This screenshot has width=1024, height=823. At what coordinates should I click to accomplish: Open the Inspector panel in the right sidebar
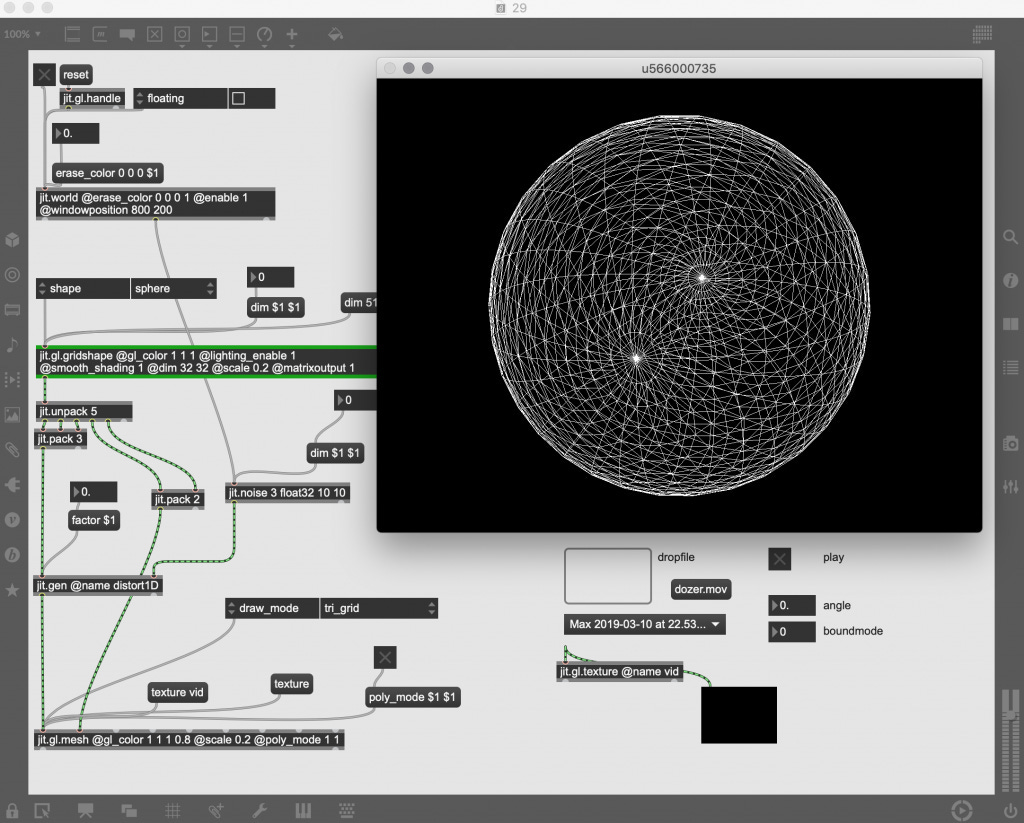1010,280
